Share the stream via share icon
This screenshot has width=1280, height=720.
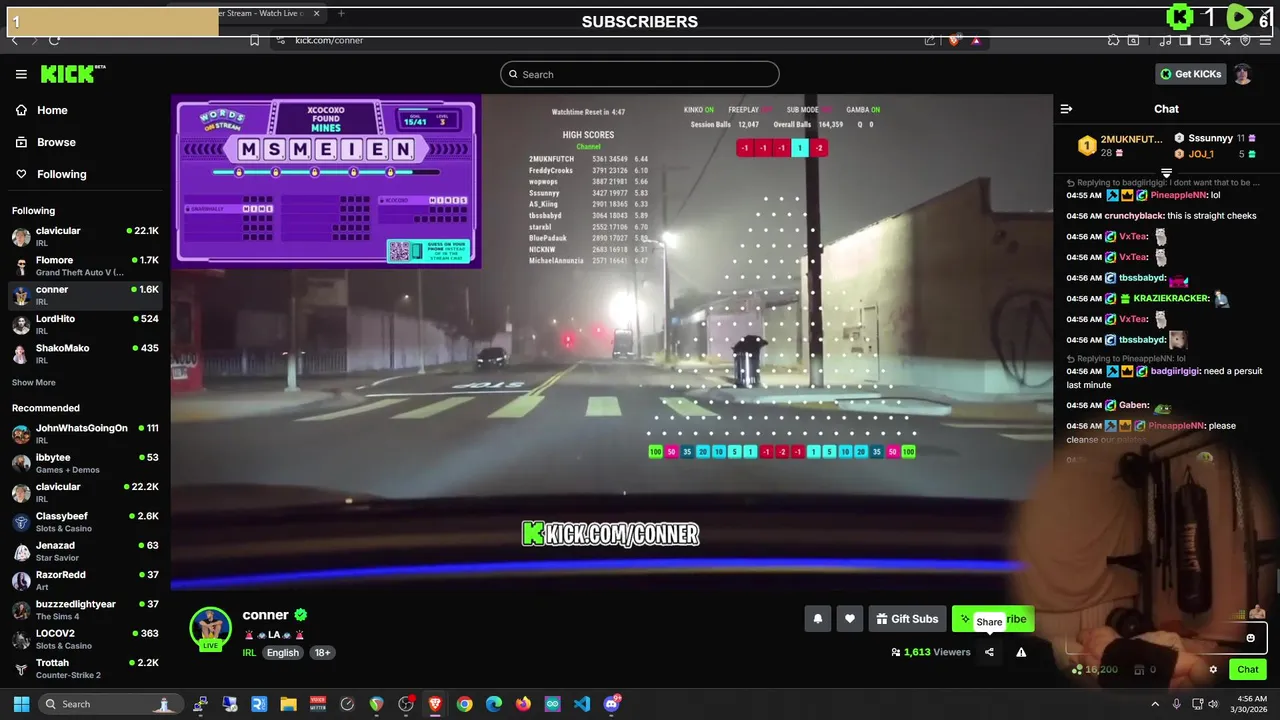coord(989,652)
